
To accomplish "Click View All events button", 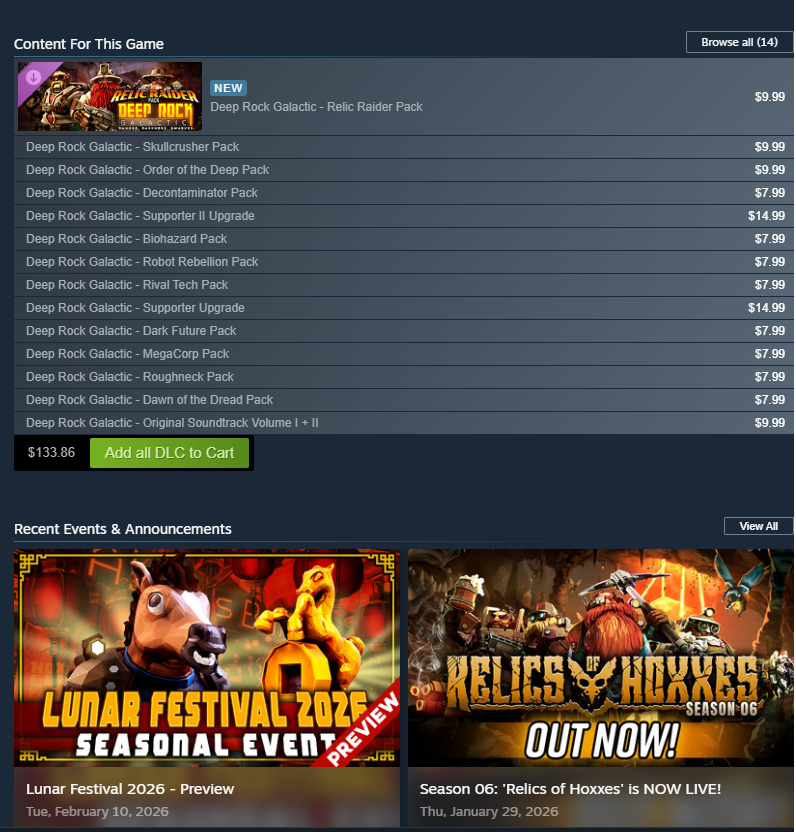I will click(x=758, y=526).
